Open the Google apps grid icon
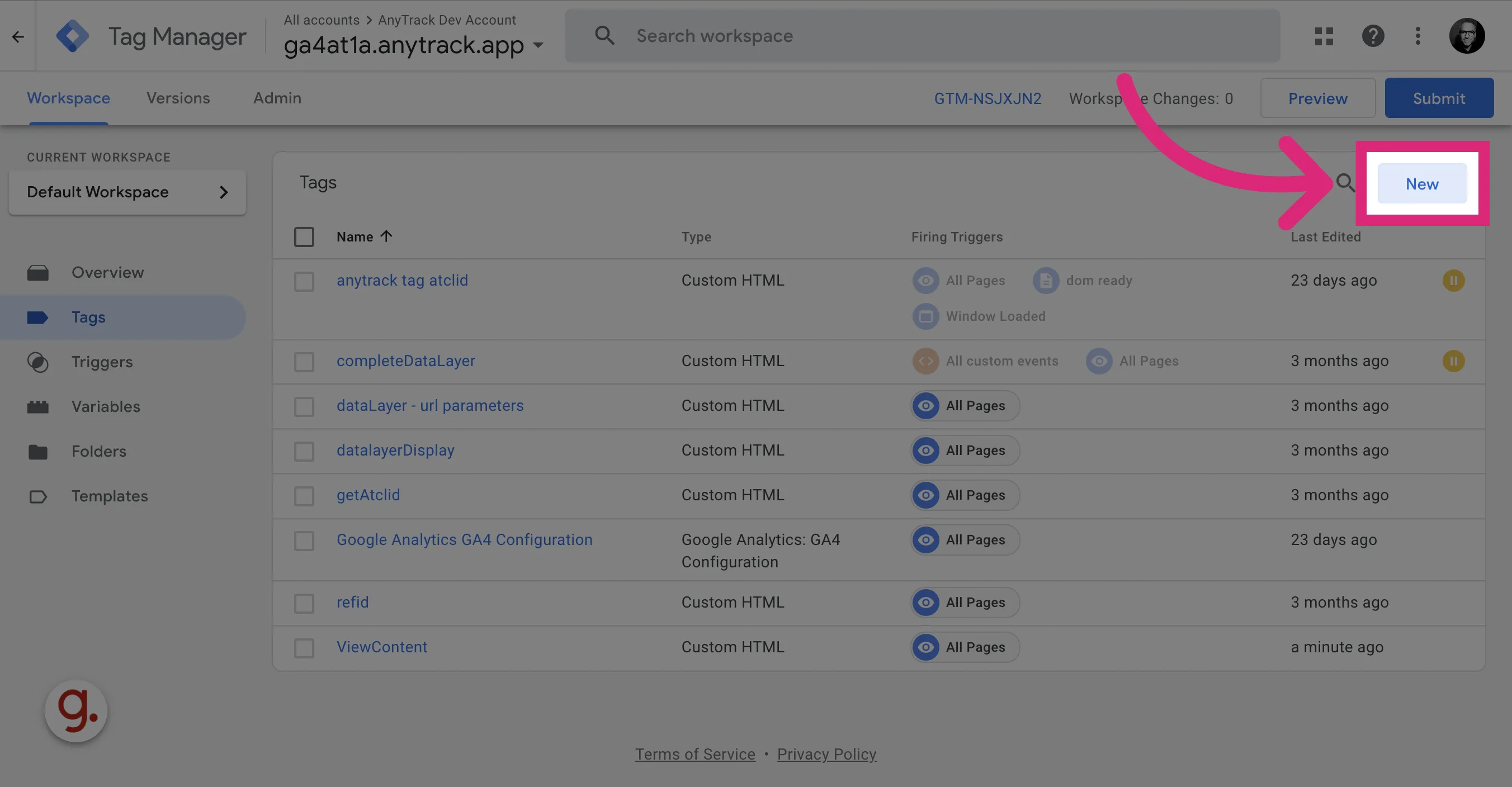1512x787 pixels. (1324, 36)
